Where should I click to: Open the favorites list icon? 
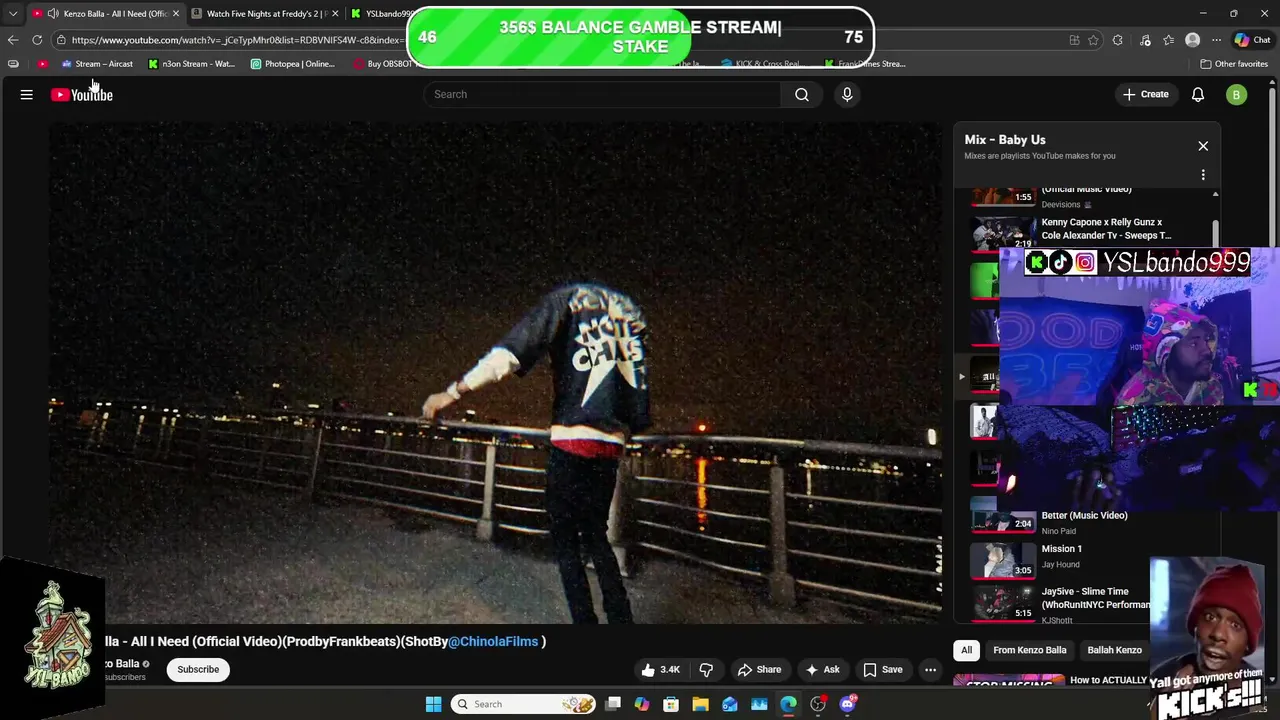point(1168,40)
